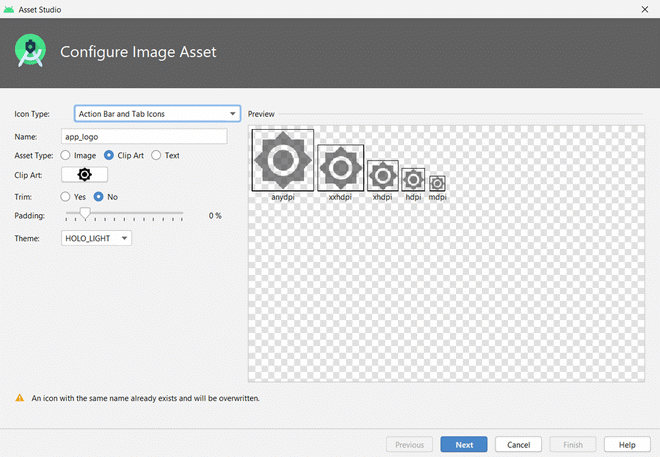
Task: Click the yellow warning icon
Action: [x=19, y=398]
